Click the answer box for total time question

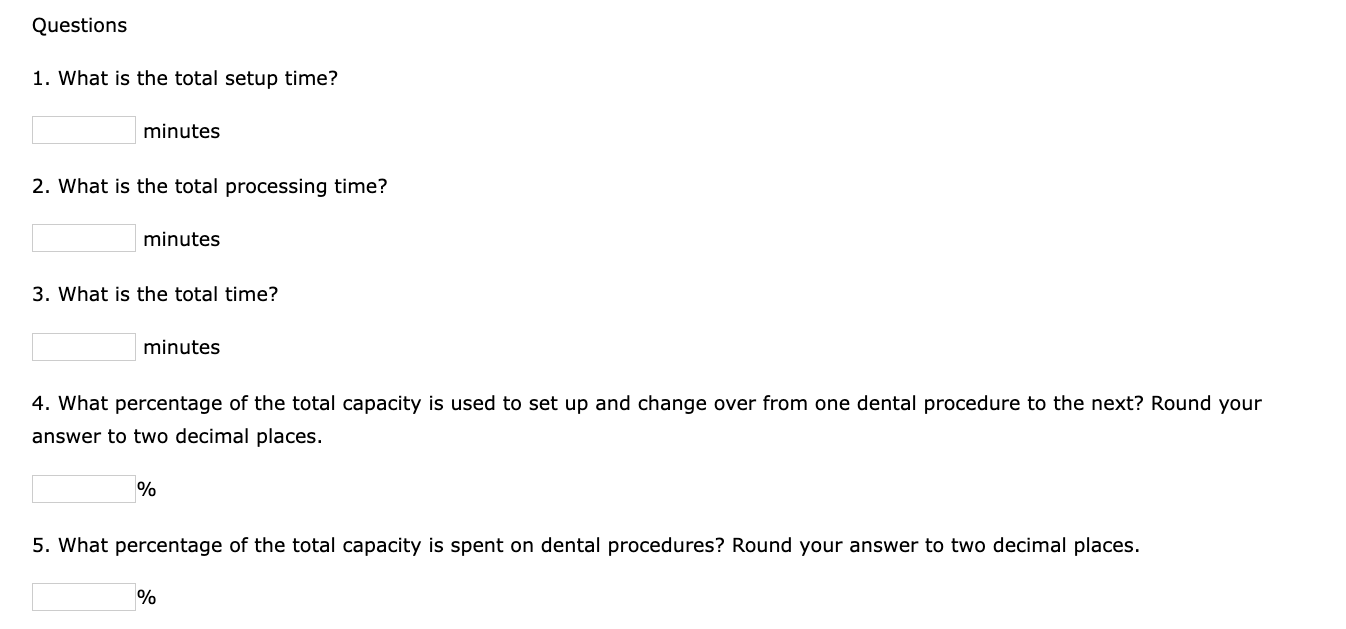[x=83, y=346]
